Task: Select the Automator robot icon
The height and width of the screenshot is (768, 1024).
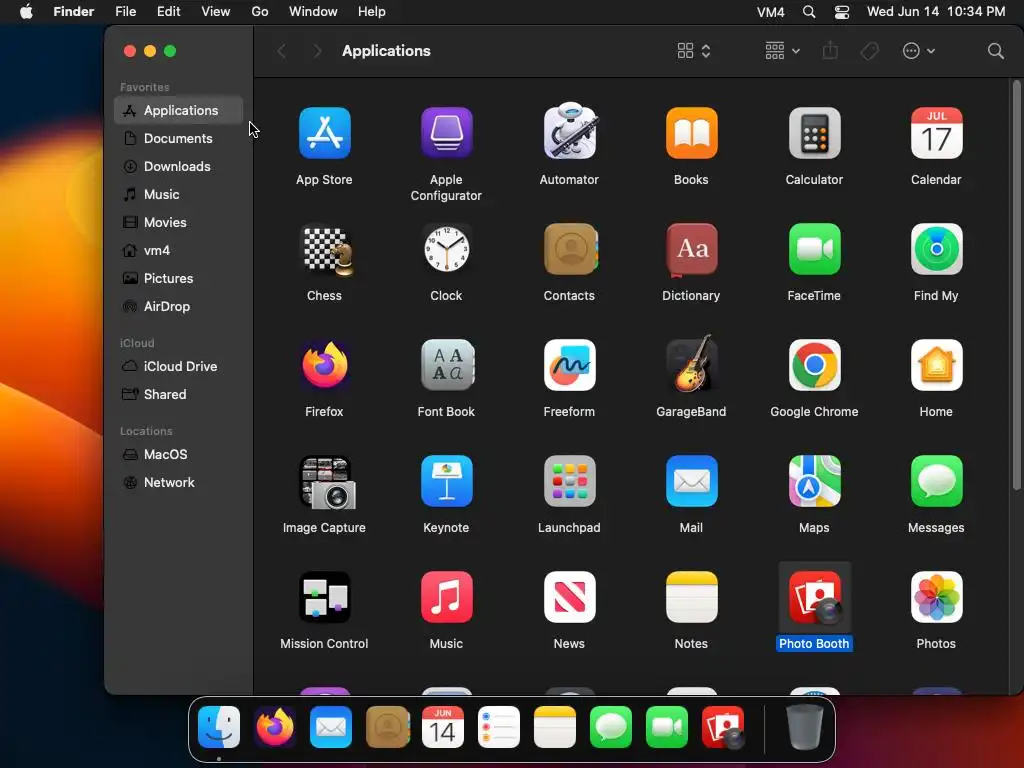Action: tap(569, 131)
